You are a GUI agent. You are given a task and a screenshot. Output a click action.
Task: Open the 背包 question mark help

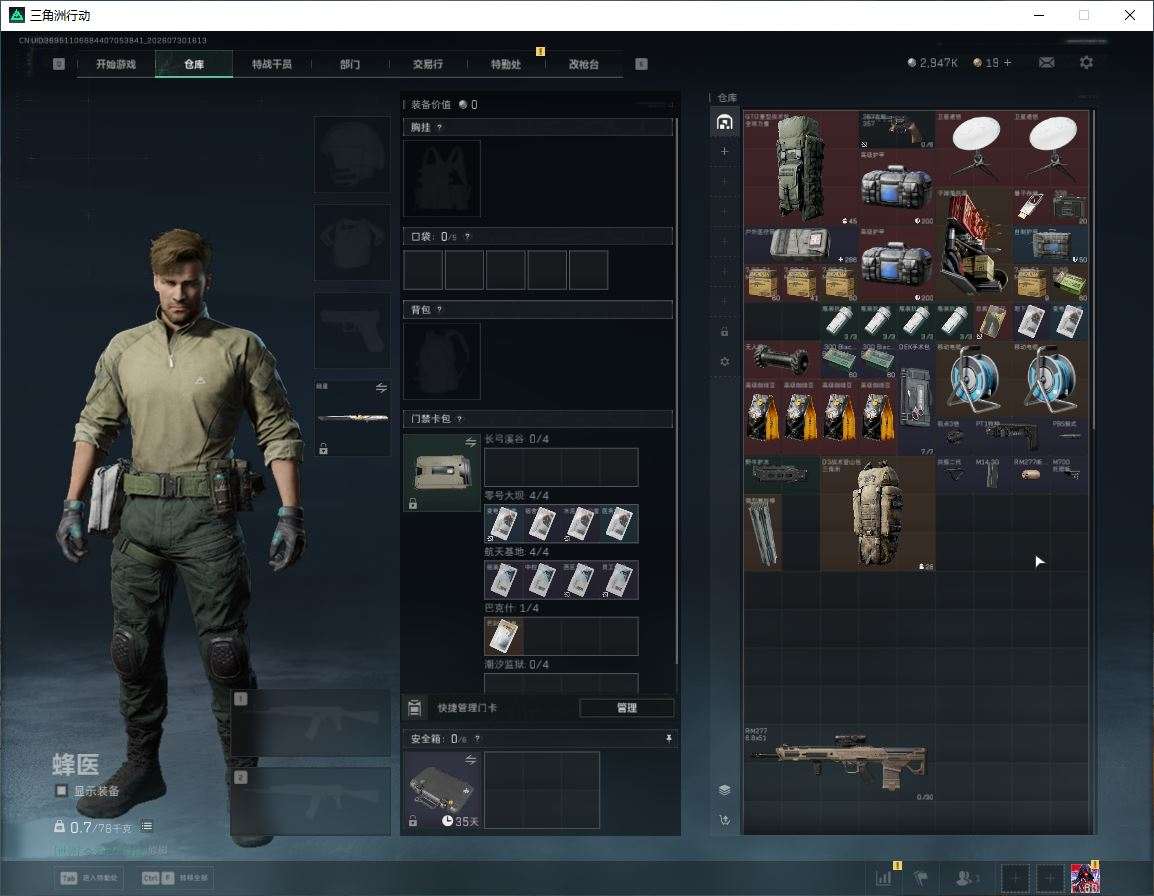point(439,309)
